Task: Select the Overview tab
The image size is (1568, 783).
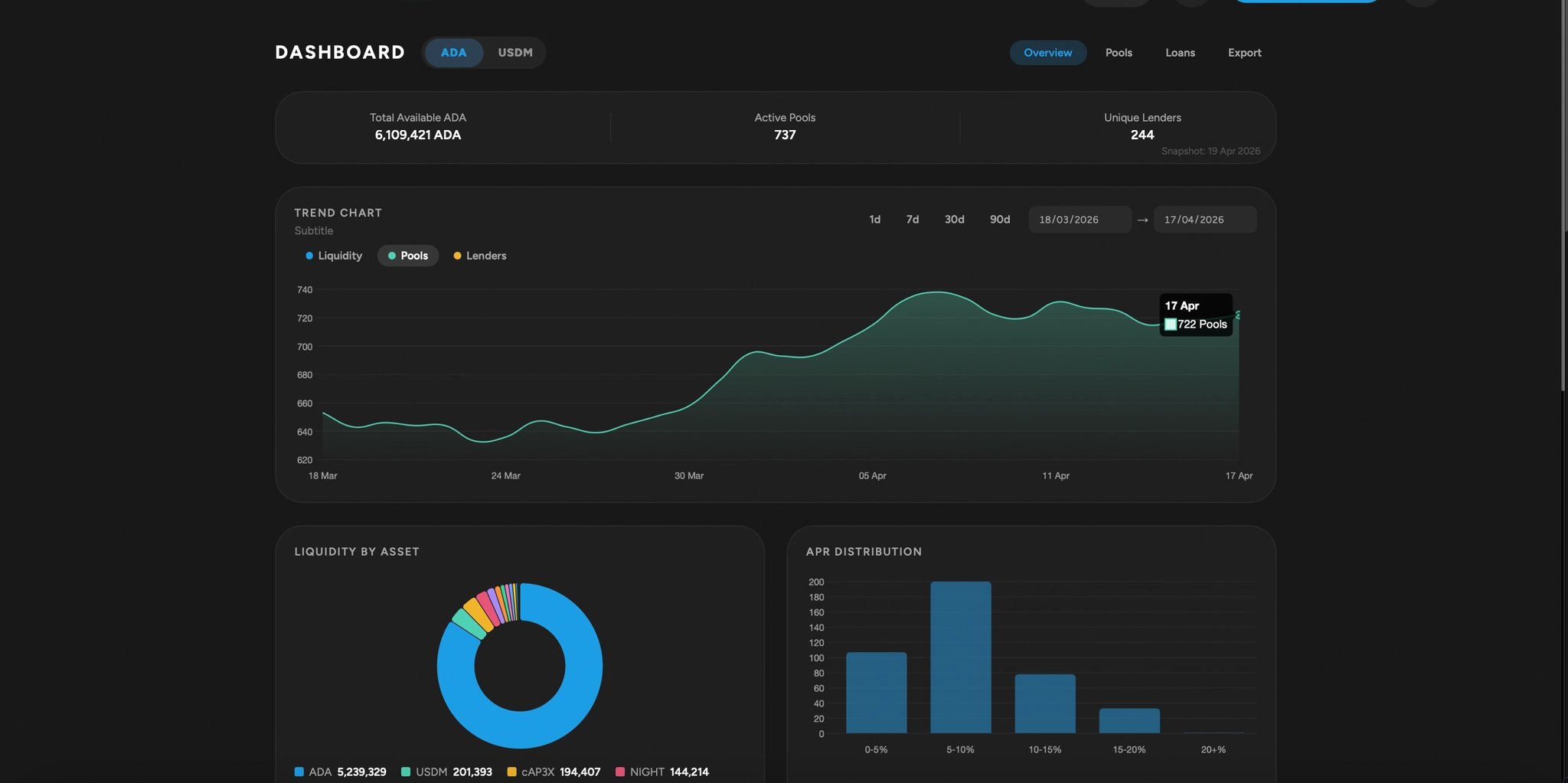Action: [x=1047, y=53]
